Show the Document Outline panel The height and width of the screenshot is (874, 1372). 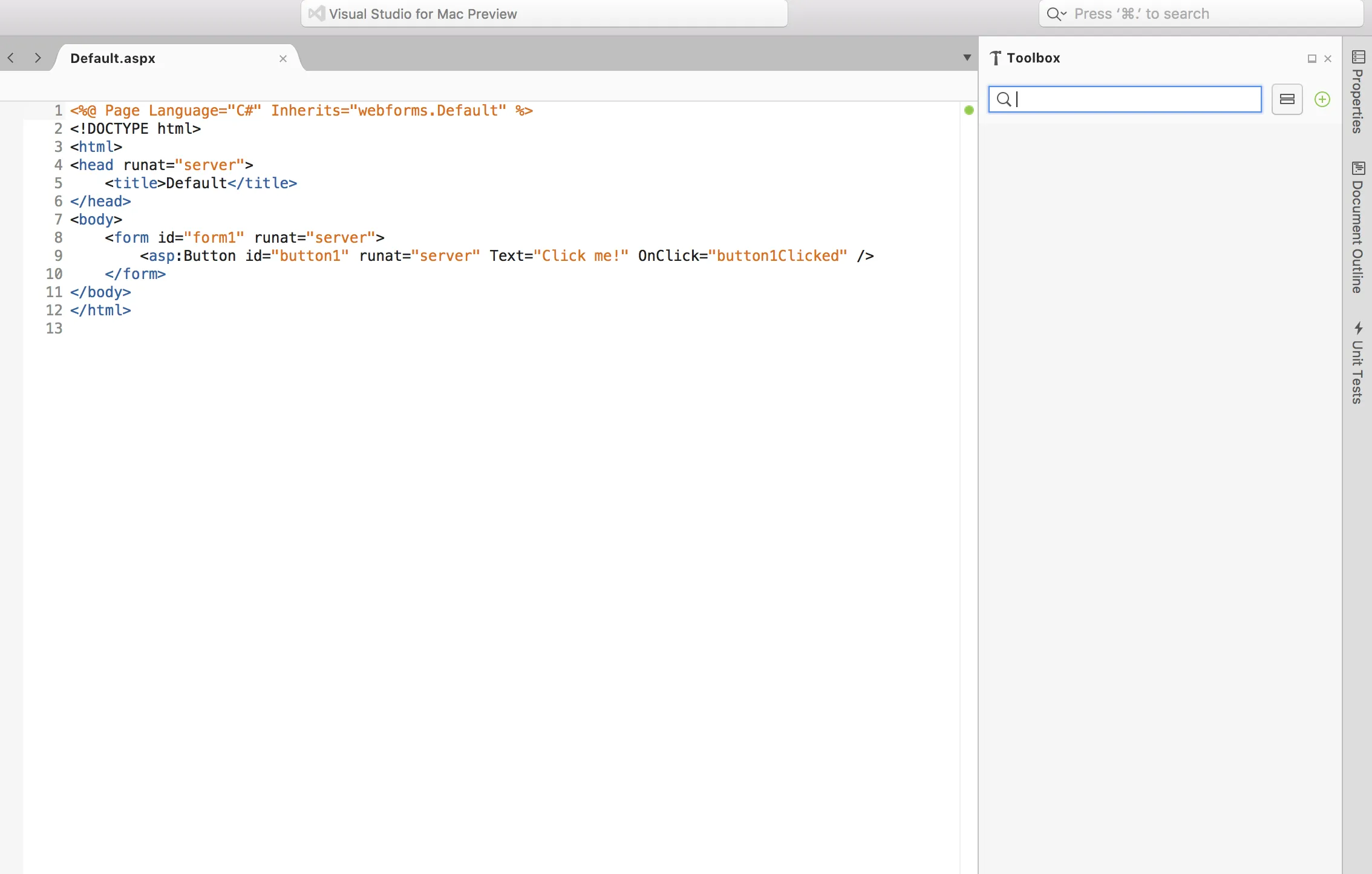pos(1357,227)
